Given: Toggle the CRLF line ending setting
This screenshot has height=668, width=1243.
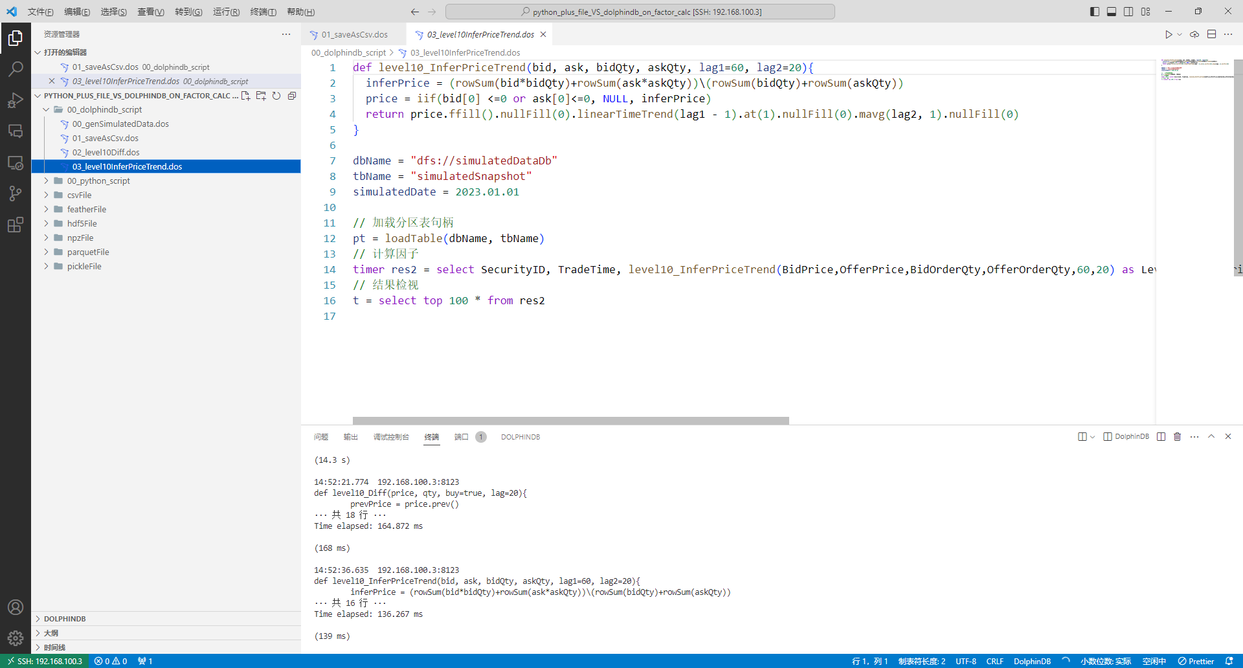Looking at the screenshot, I should coord(995,661).
